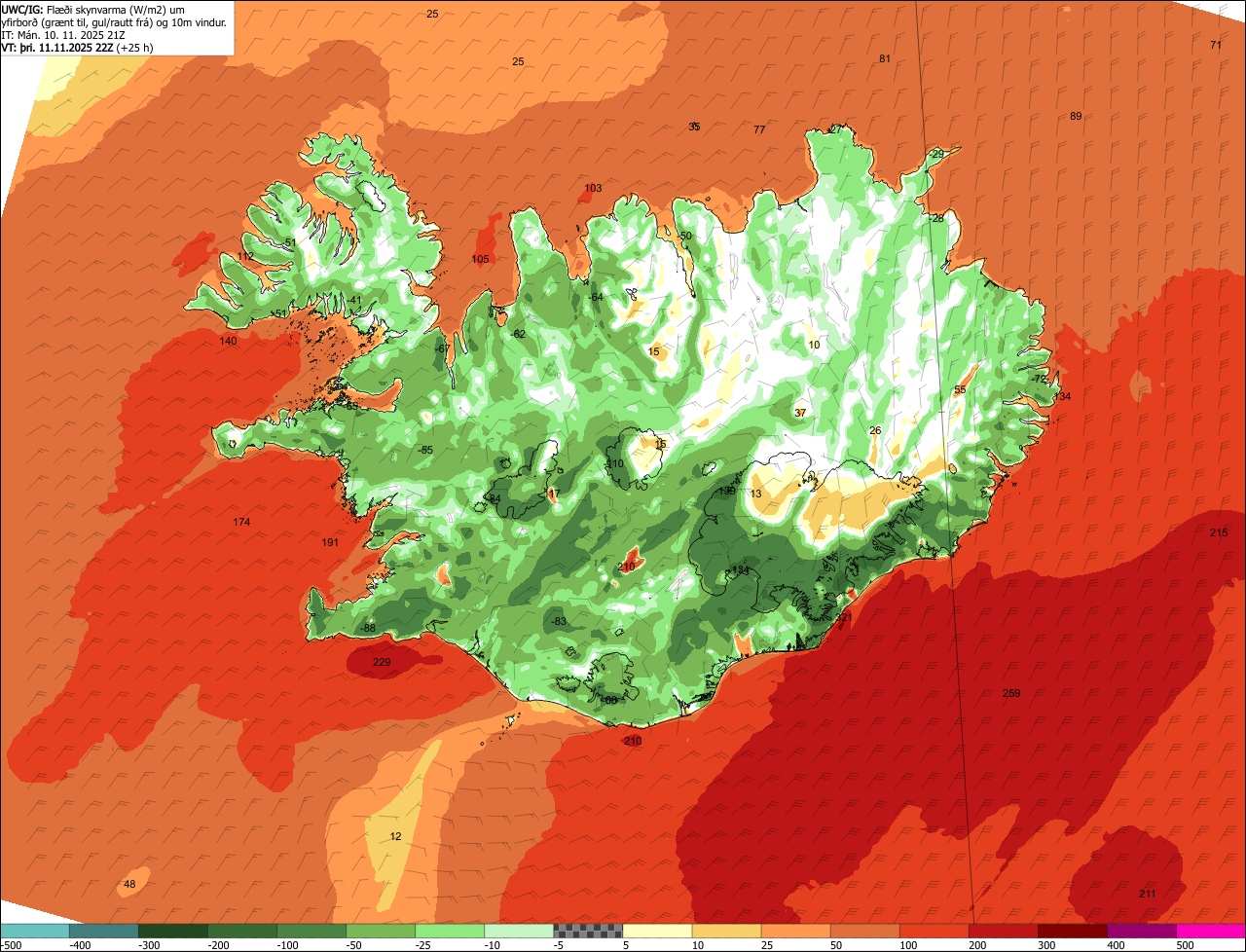Click the map value '140' off the Westfjords

click(x=228, y=341)
